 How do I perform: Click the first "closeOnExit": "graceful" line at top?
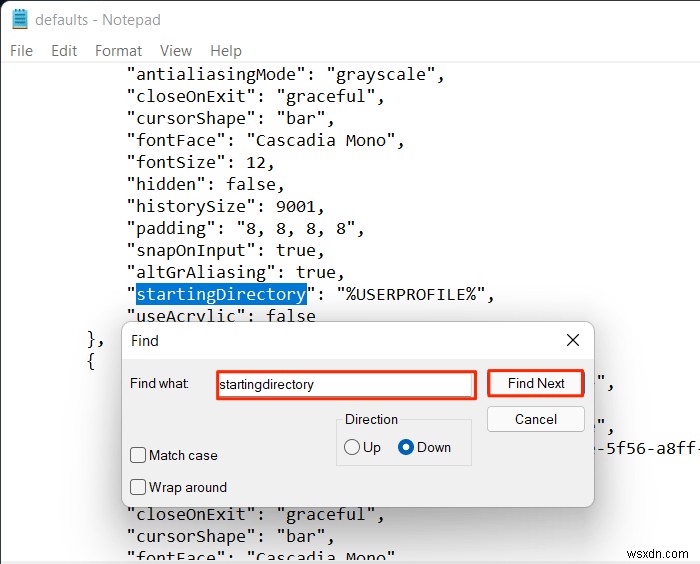click(255, 96)
